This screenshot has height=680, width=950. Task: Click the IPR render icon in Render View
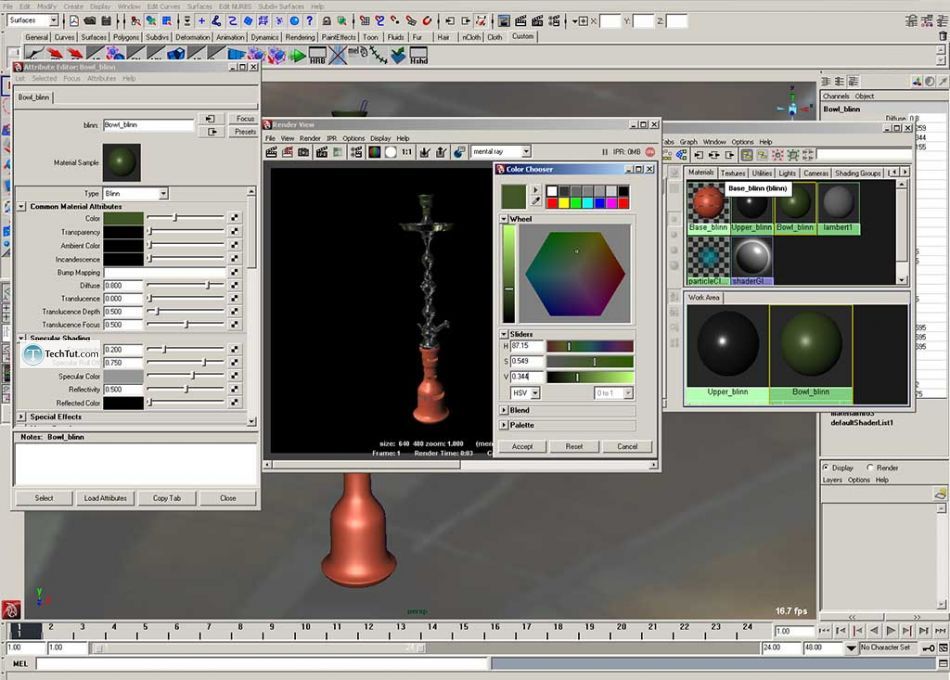click(321, 152)
